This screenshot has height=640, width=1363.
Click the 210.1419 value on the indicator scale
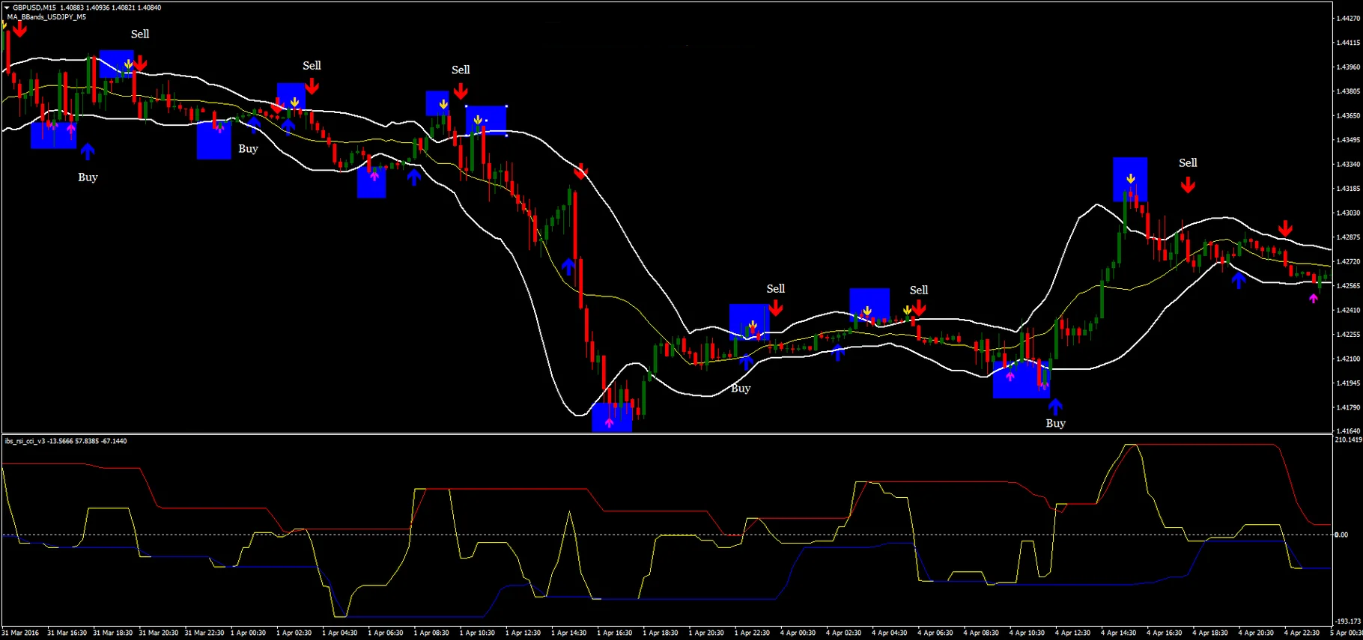coord(1348,440)
